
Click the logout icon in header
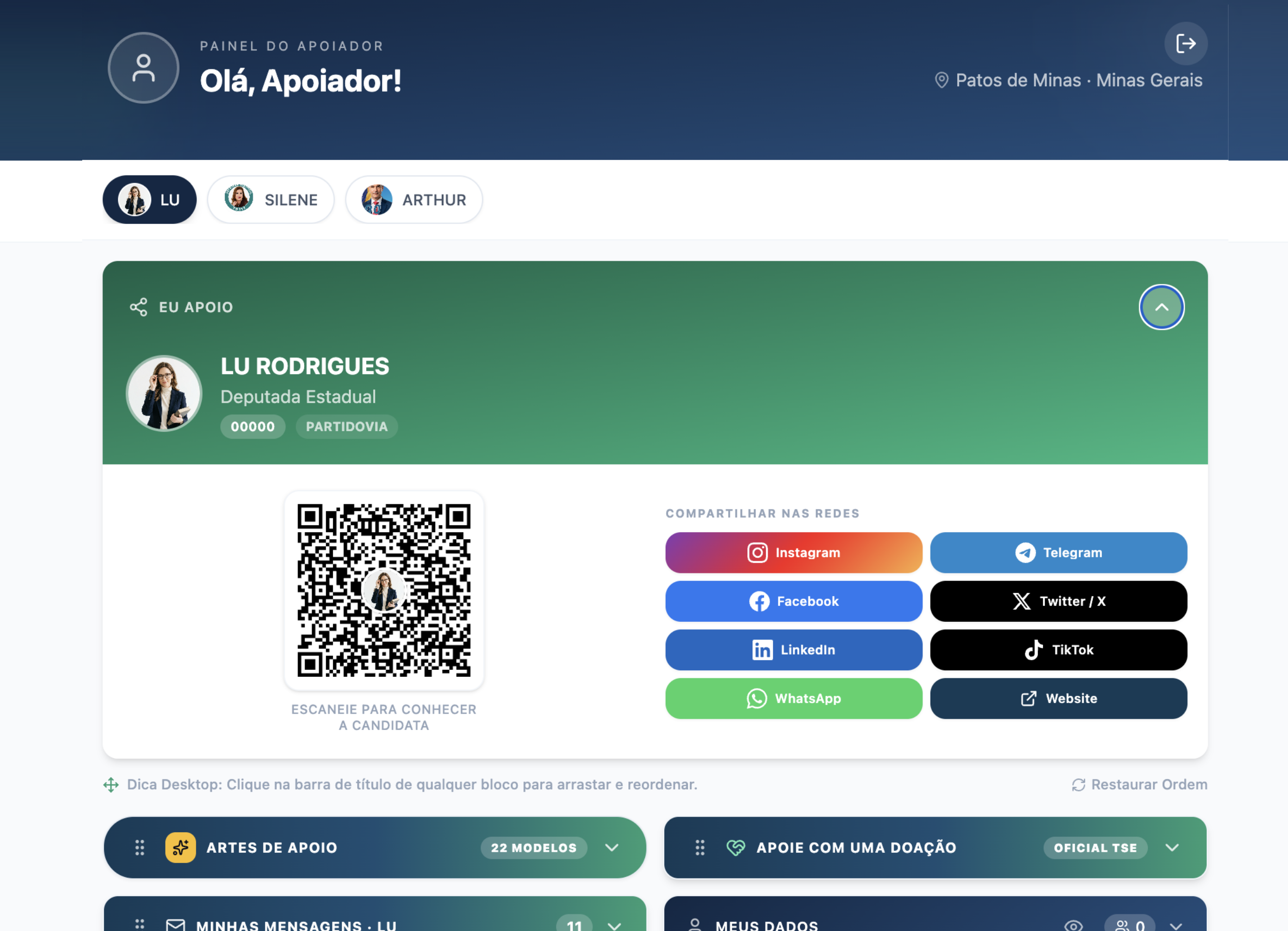(x=1186, y=44)
